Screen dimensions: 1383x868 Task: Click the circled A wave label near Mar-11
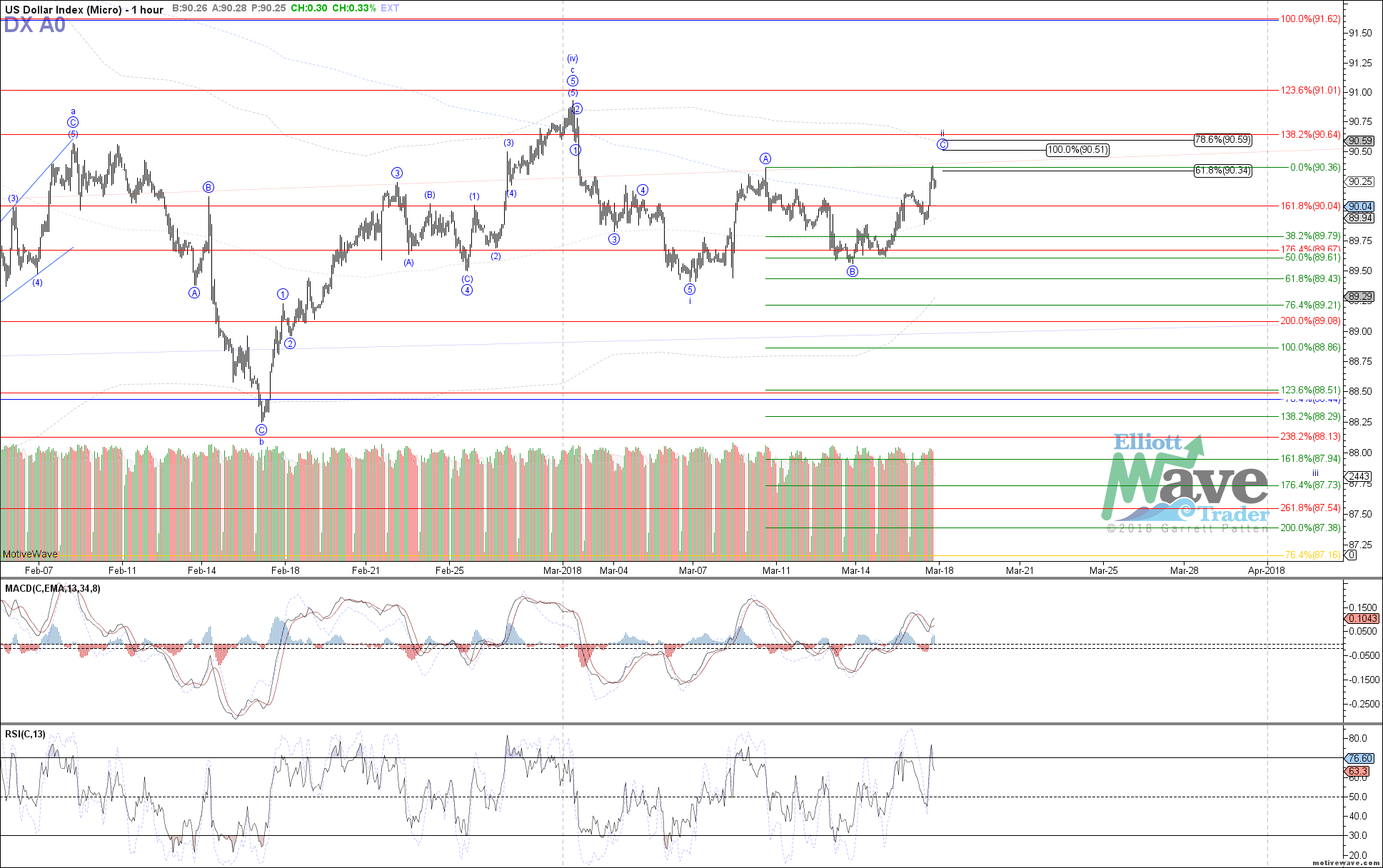(765, 158)
